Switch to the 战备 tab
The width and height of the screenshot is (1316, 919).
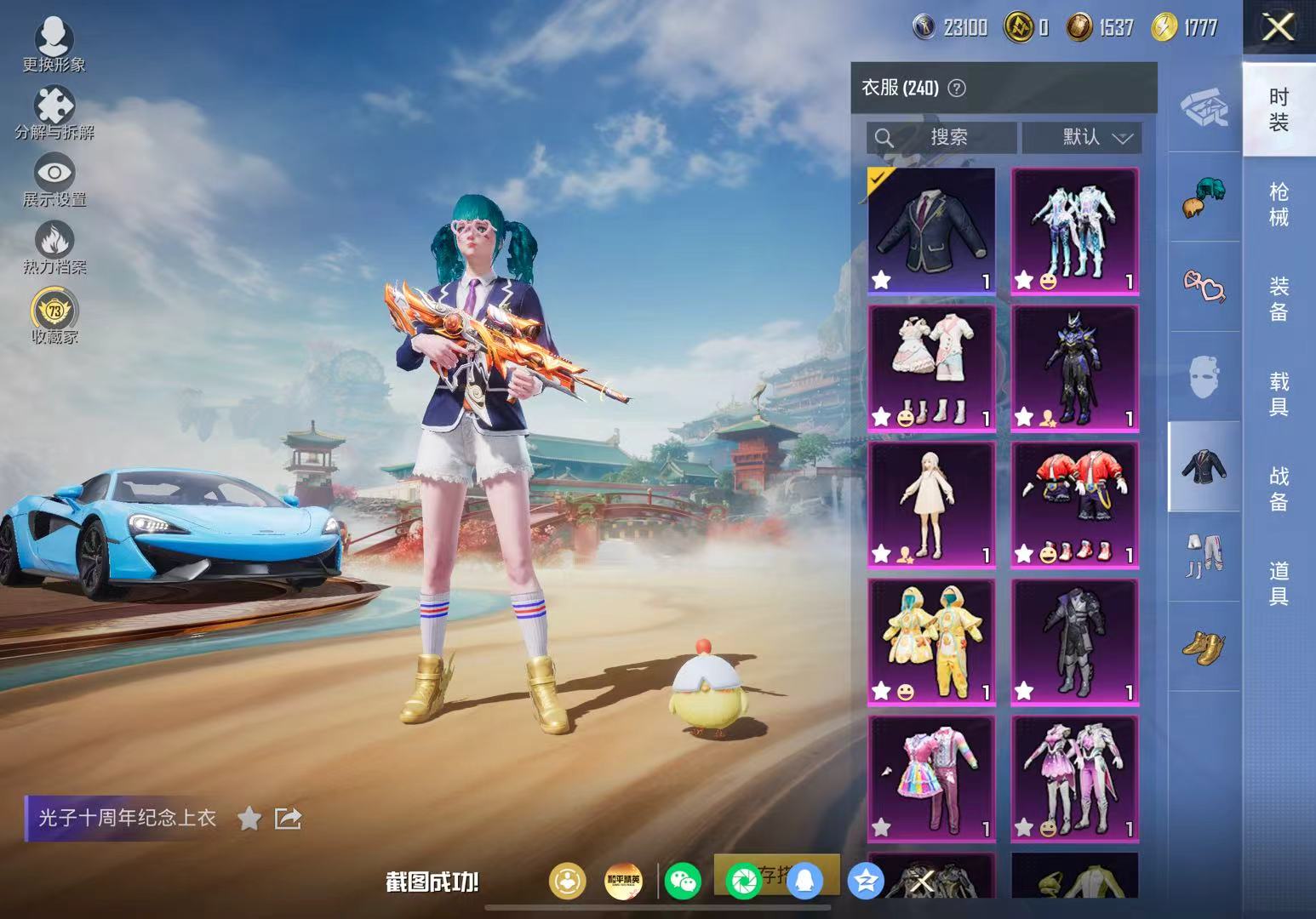(x=1279, y=488)
